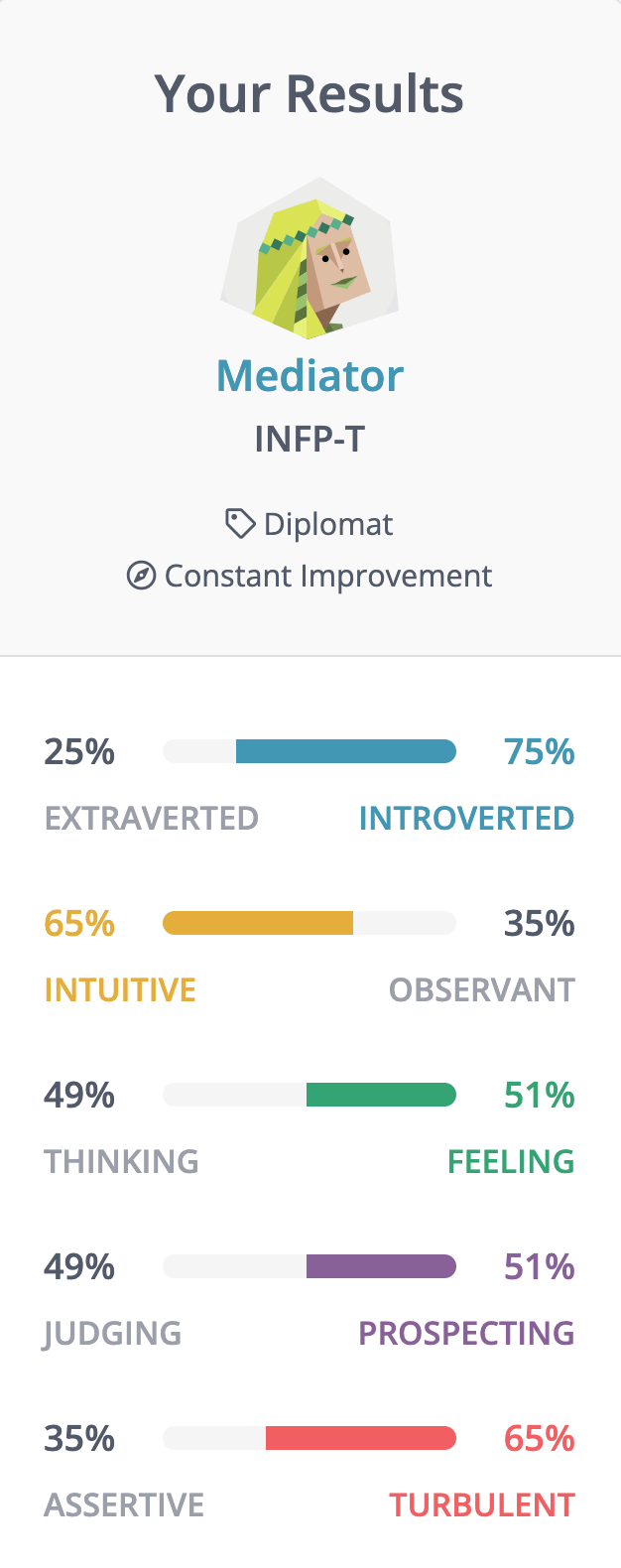Select the INTUITIVE trait label
This screenshot has height=1568, width=621.
click(x=120, y=989)
